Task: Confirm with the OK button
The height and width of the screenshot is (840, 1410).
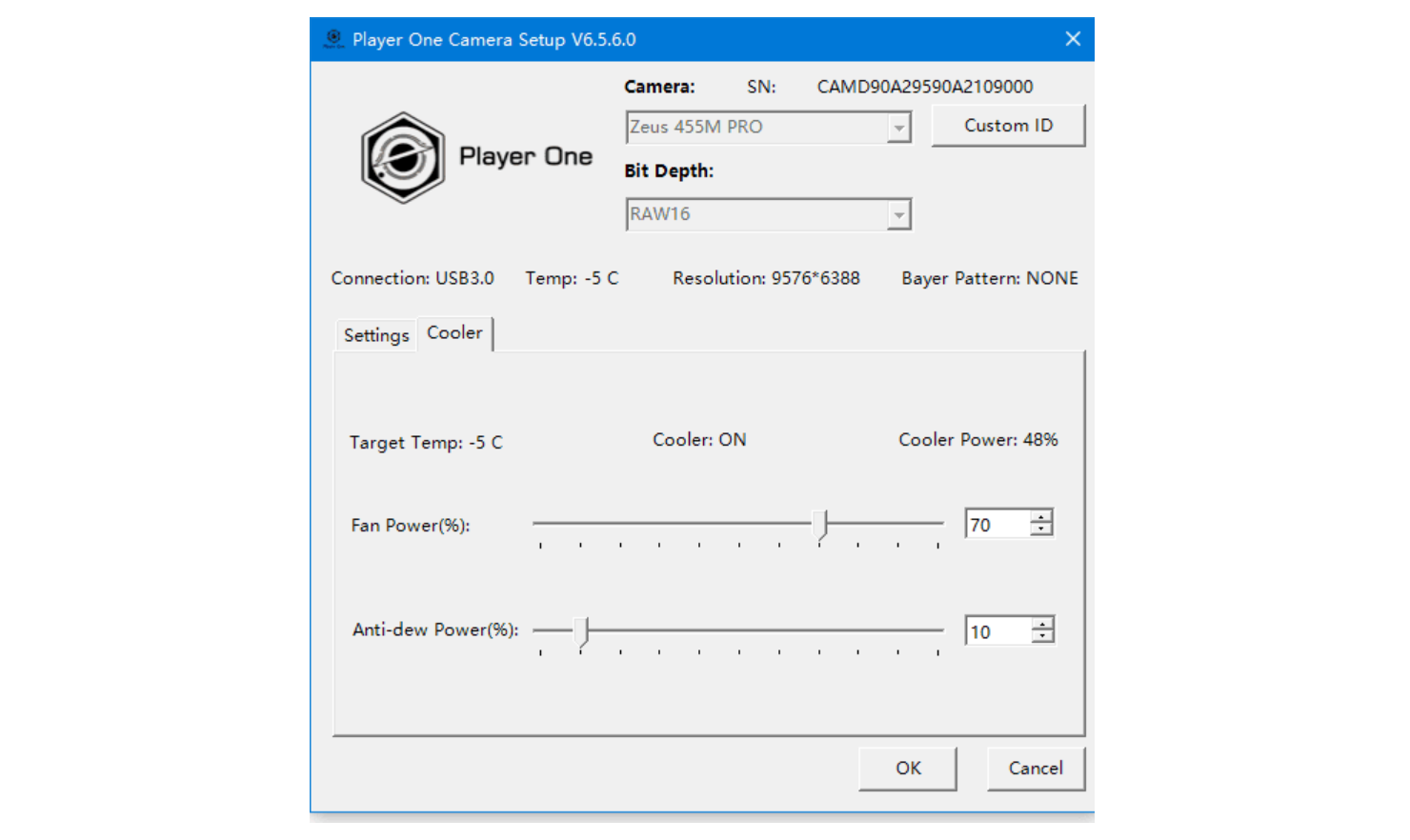Action: 908,769
